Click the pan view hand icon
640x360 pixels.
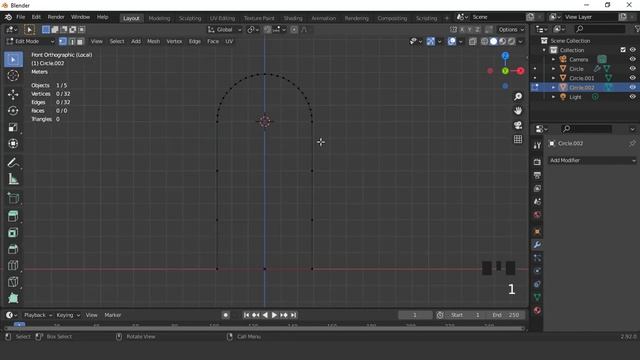(518, 111)
